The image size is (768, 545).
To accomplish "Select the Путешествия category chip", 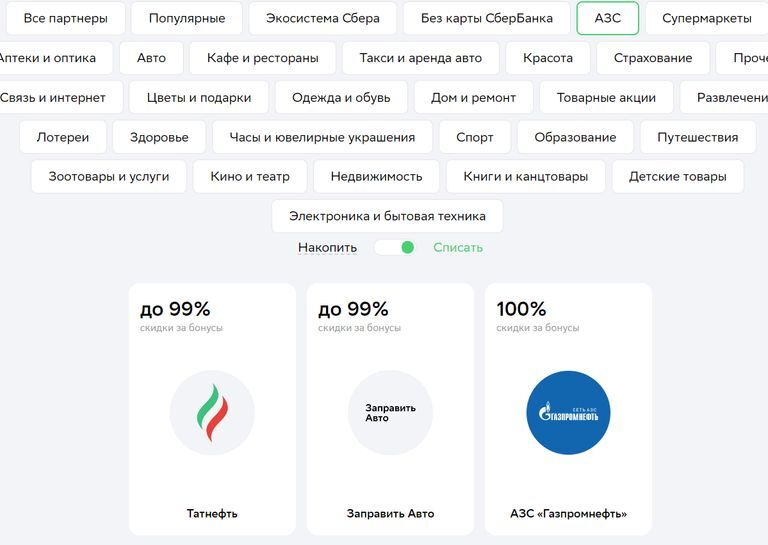I will 697,137.
